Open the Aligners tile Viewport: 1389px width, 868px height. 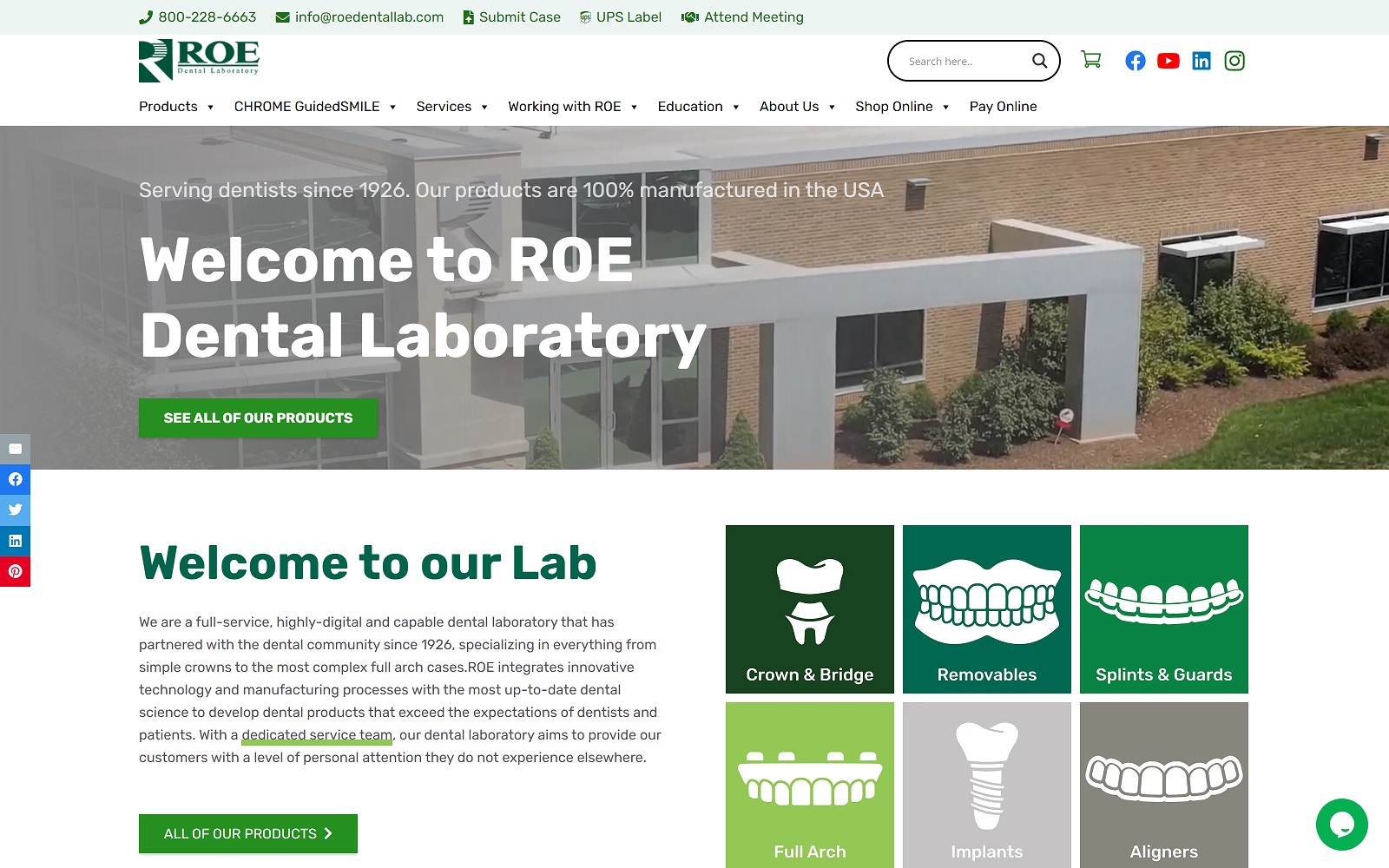[1164, 785]
